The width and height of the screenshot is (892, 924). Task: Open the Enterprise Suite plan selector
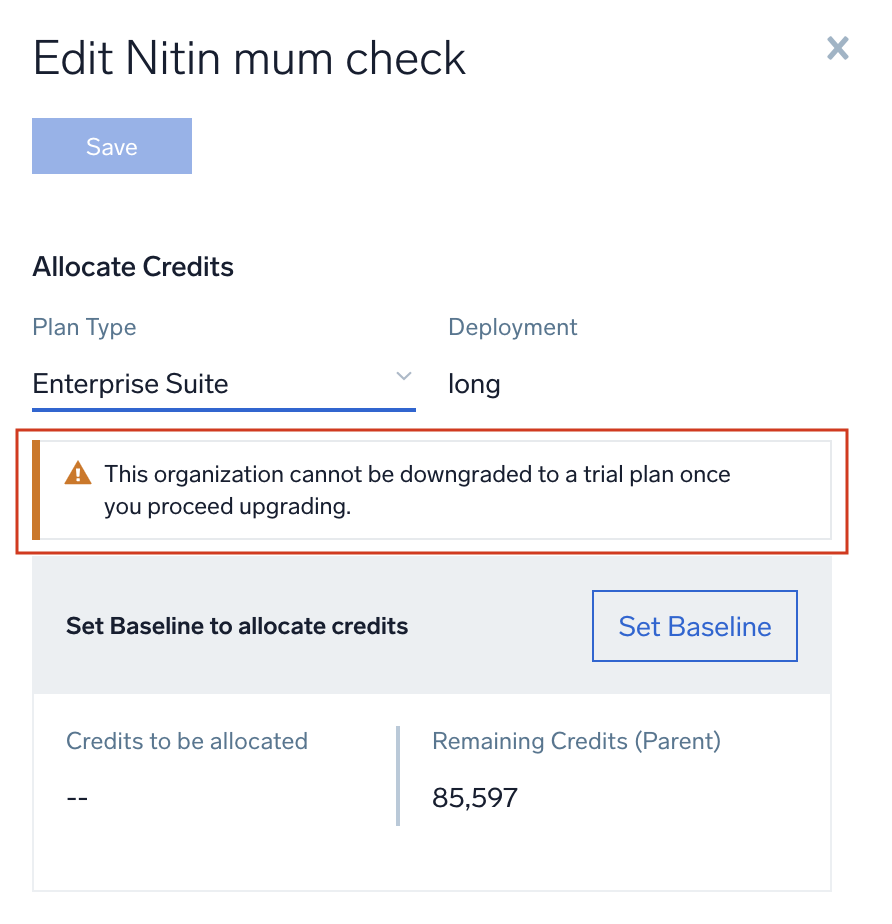tap(223, 384)
